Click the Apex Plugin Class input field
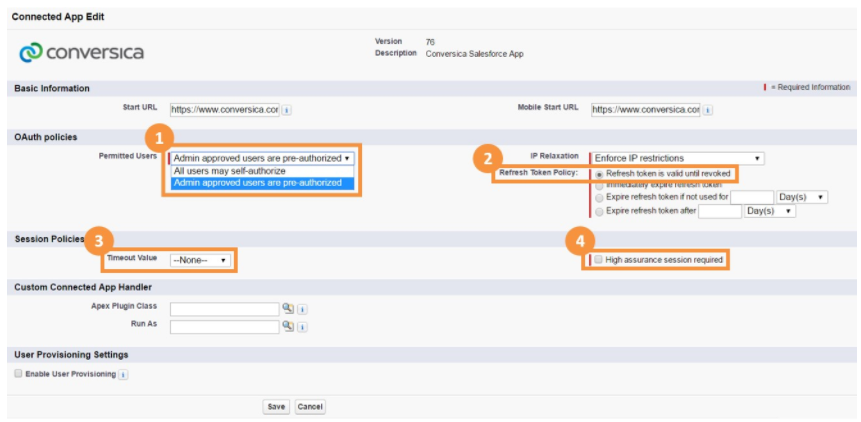Screen dimensions: 861x422 (x=225, y=310)
